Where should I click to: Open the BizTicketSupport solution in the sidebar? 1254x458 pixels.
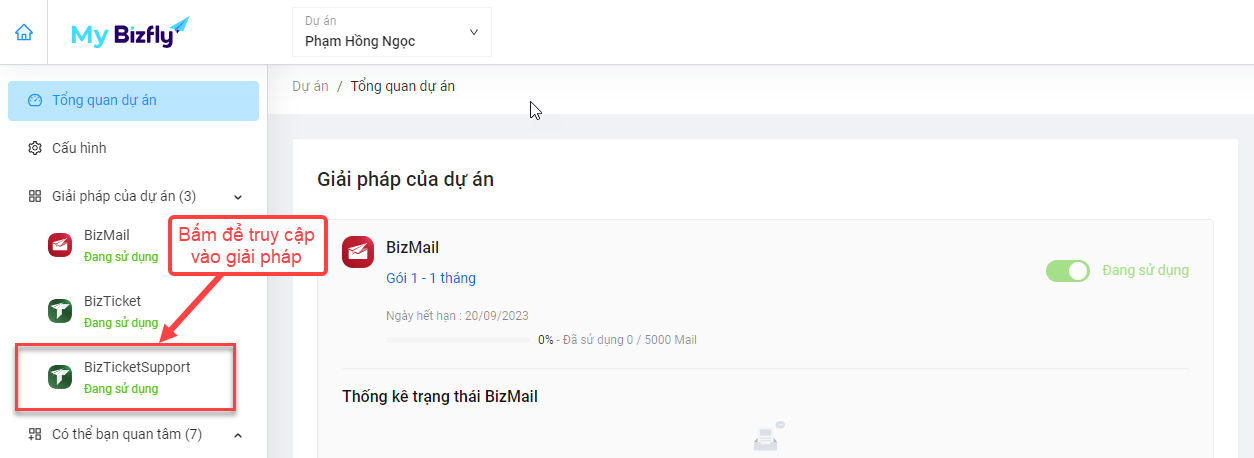125,377
